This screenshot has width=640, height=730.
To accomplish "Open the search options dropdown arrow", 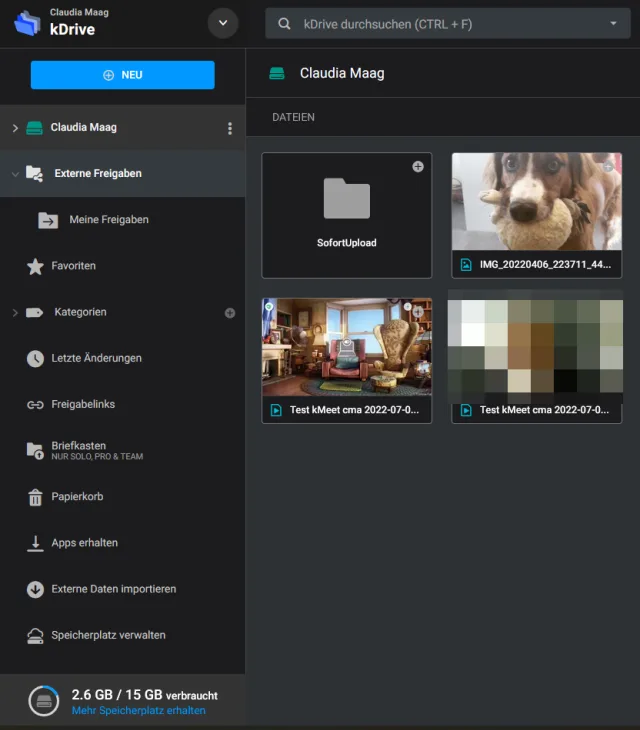I will pyautogui.click(x=613, y=24).
